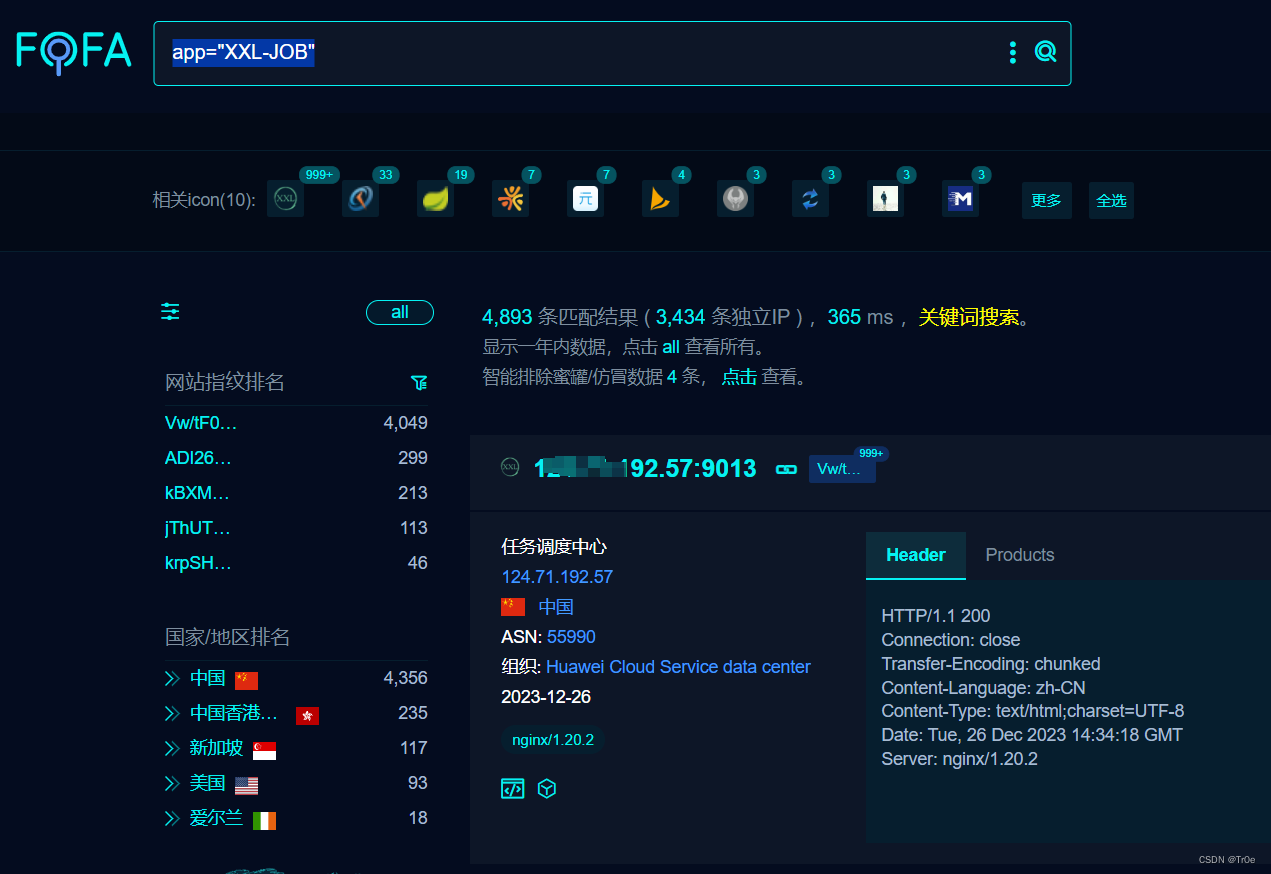This screenshot has height=874, width=1271.
Task: Click the 更多 button for more icons
Action: pyautogui.click(x=1047, y=200)
